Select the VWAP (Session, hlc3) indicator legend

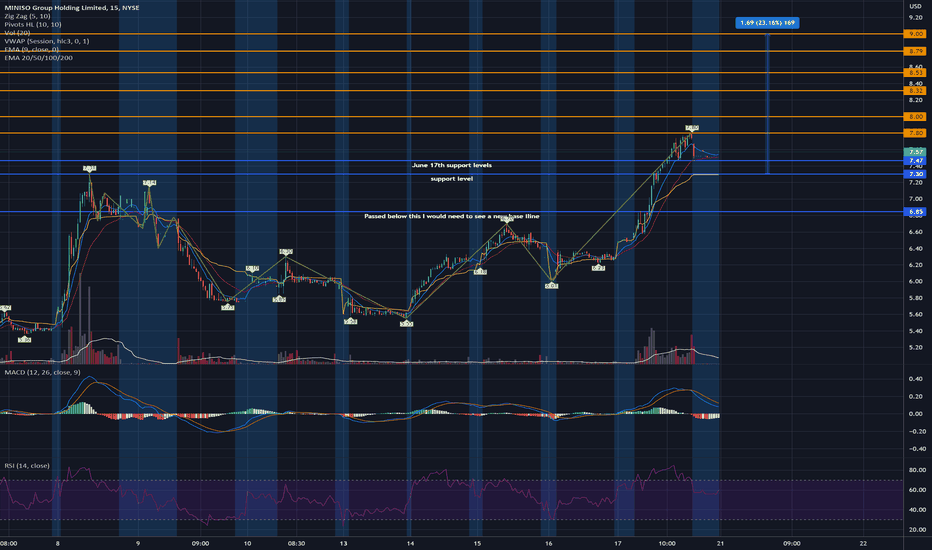47,41
